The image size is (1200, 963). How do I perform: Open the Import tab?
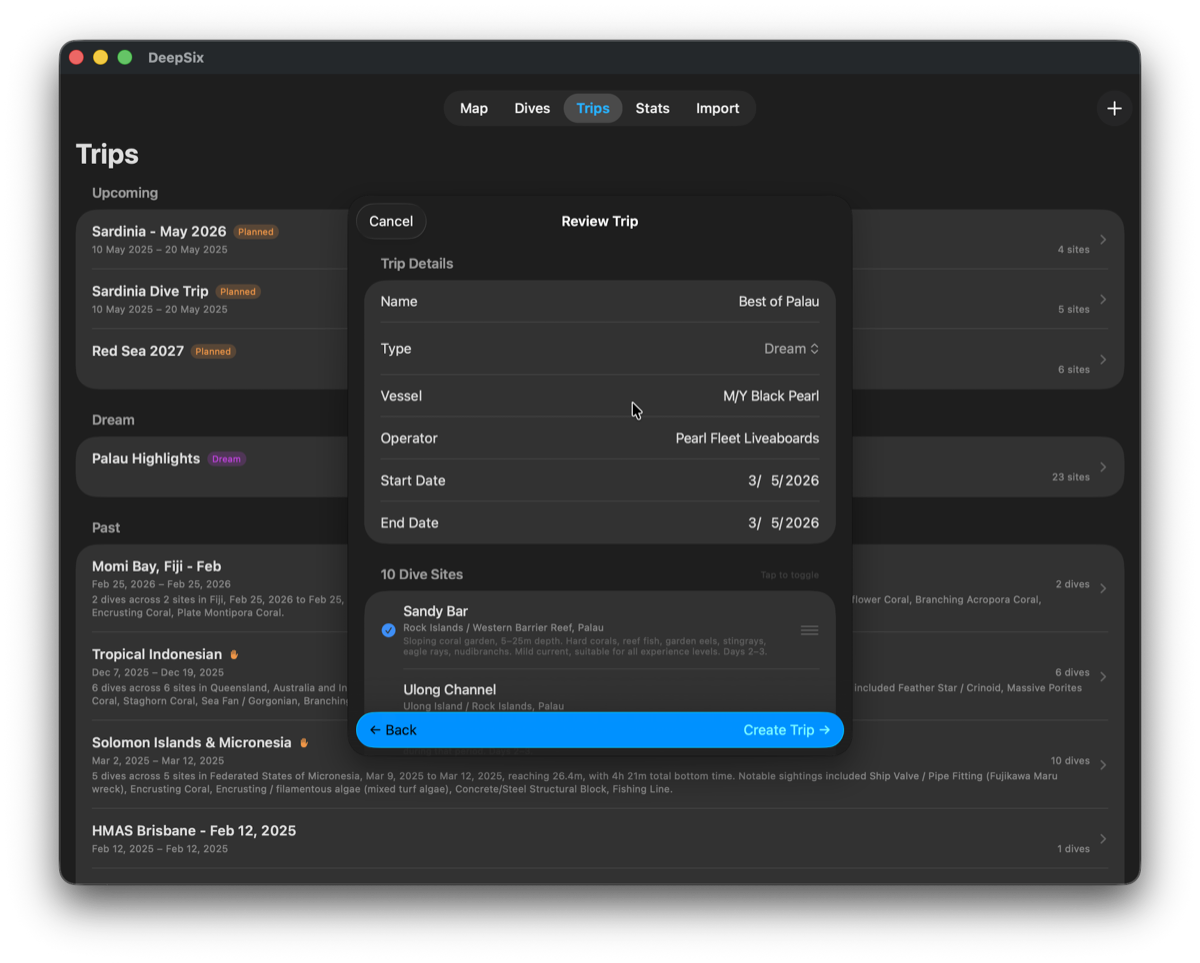(718, 108)
